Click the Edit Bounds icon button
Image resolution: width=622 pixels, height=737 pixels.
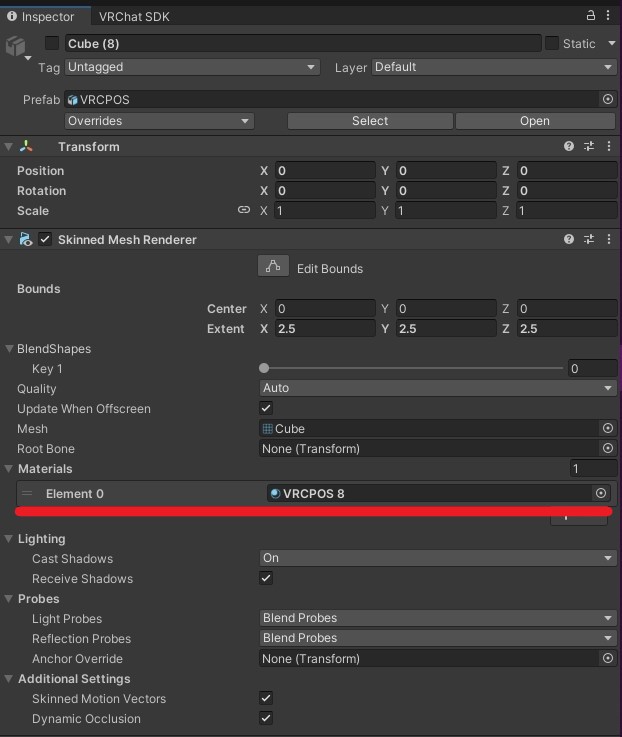(273, 267)
